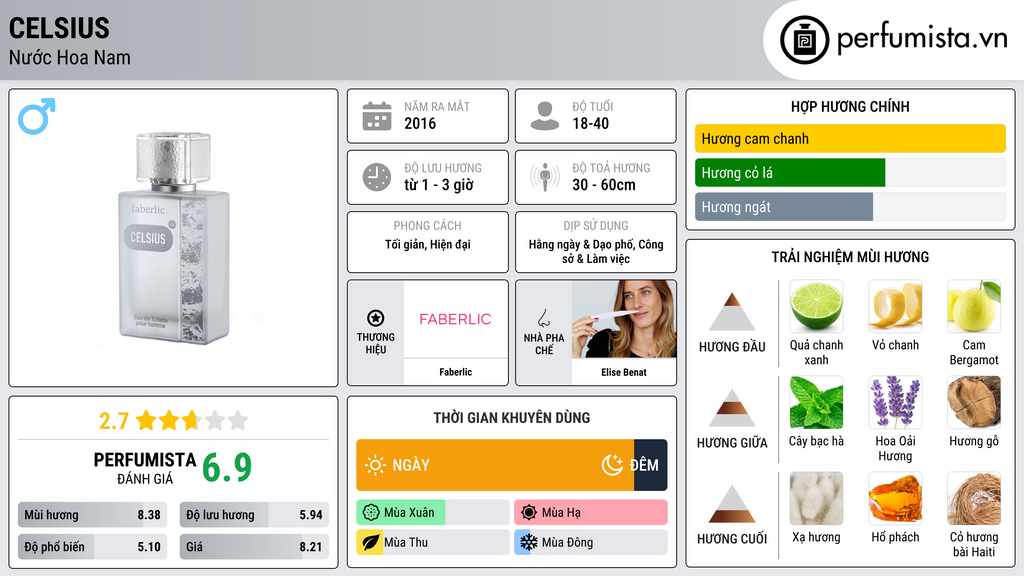This screenshot has width=1024, height=576.
Task: Click the Xạ hương musk image
Action: [x=816, y=498]
